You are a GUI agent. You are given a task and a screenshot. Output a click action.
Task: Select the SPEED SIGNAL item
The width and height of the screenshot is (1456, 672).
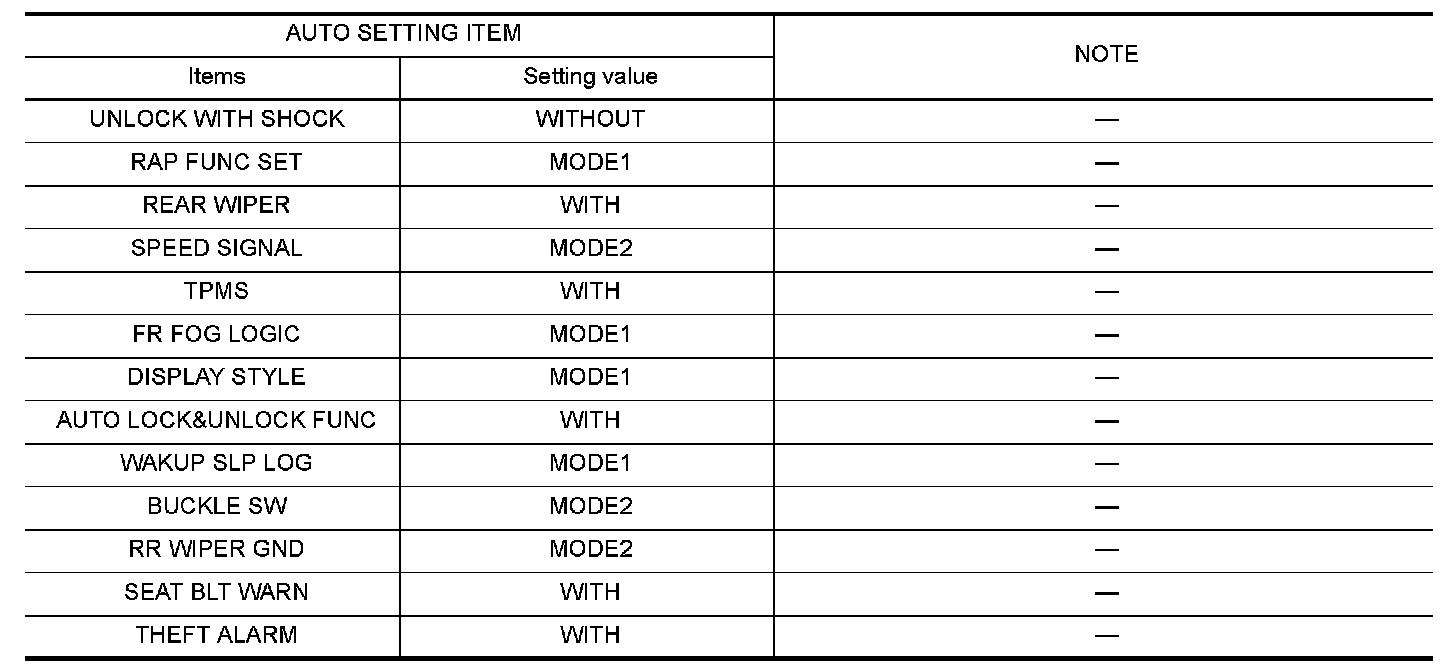click(x=216, y=248)
